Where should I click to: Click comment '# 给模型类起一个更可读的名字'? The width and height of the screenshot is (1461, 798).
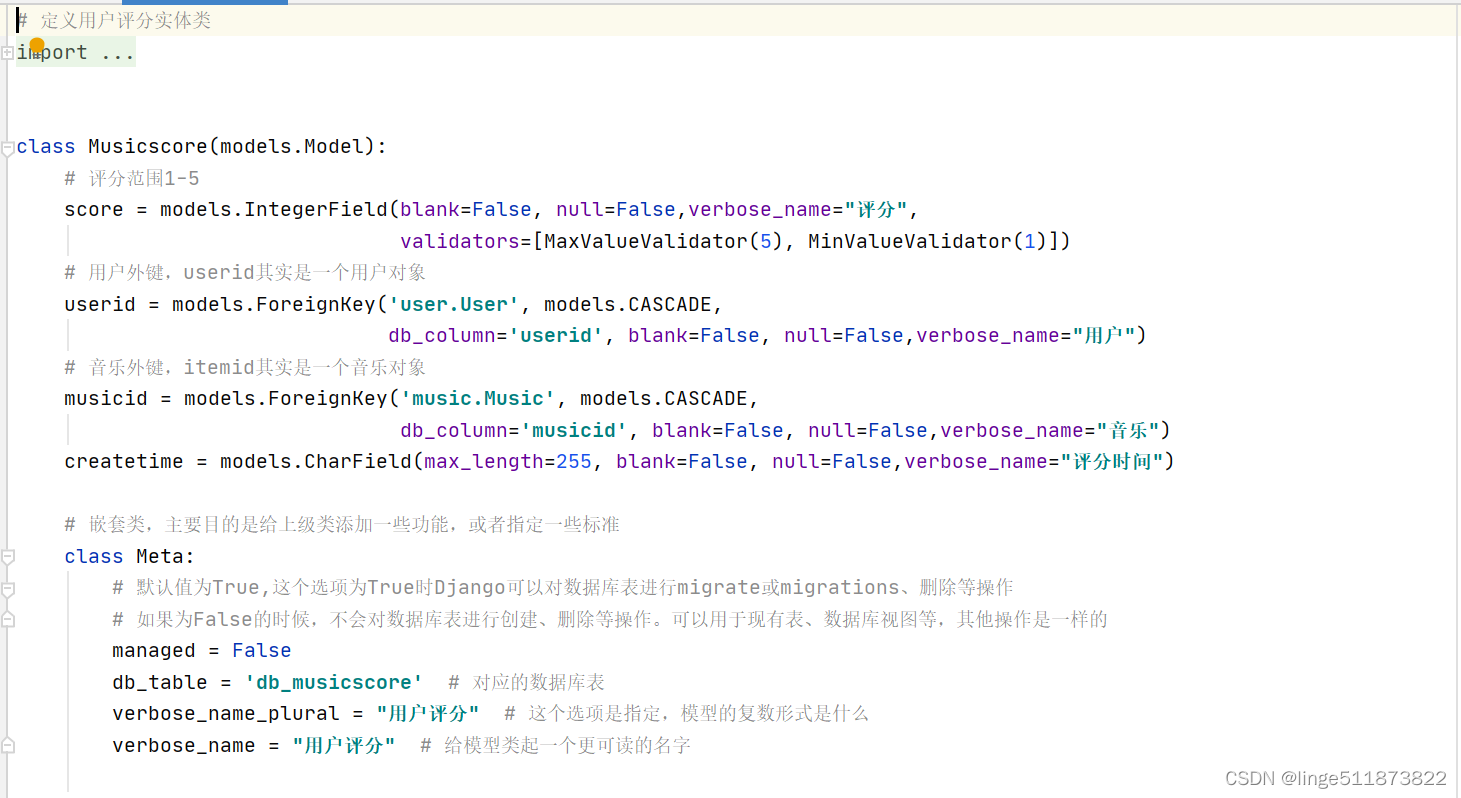[555, 746]
